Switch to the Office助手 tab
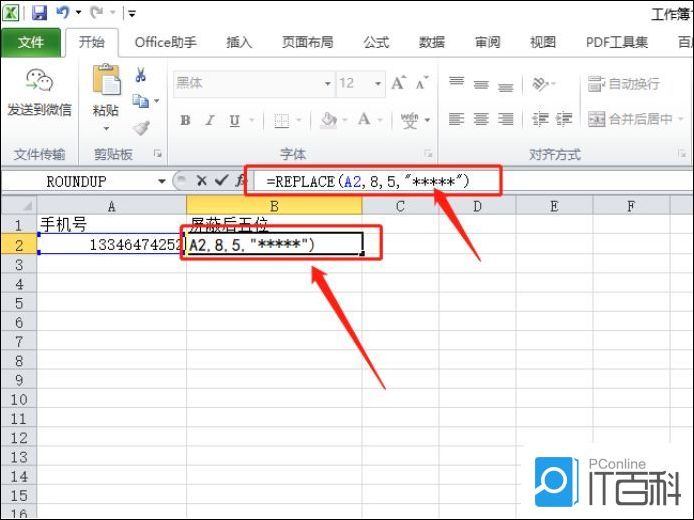 (165, 42)
